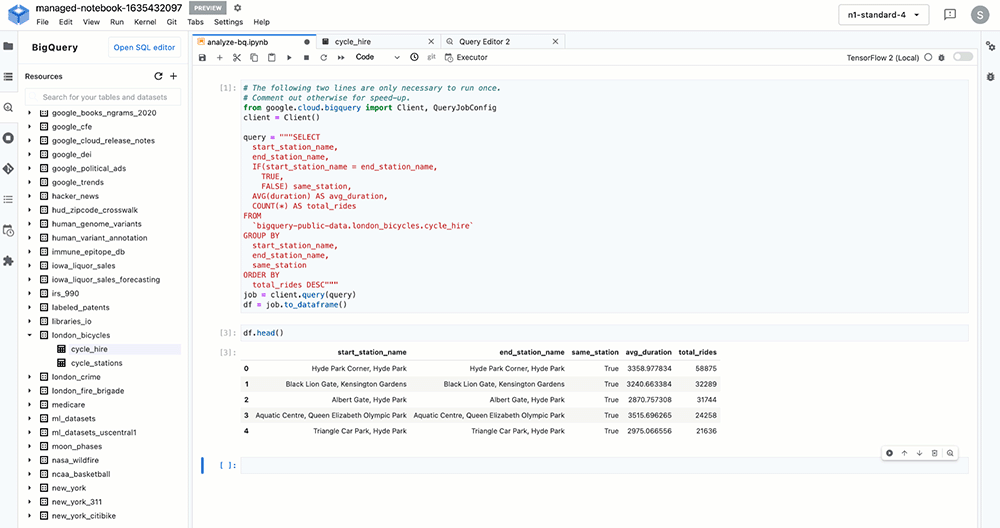Open the table of contents icon in left sidebar
1000x528 pixels.
click(8, 200)
